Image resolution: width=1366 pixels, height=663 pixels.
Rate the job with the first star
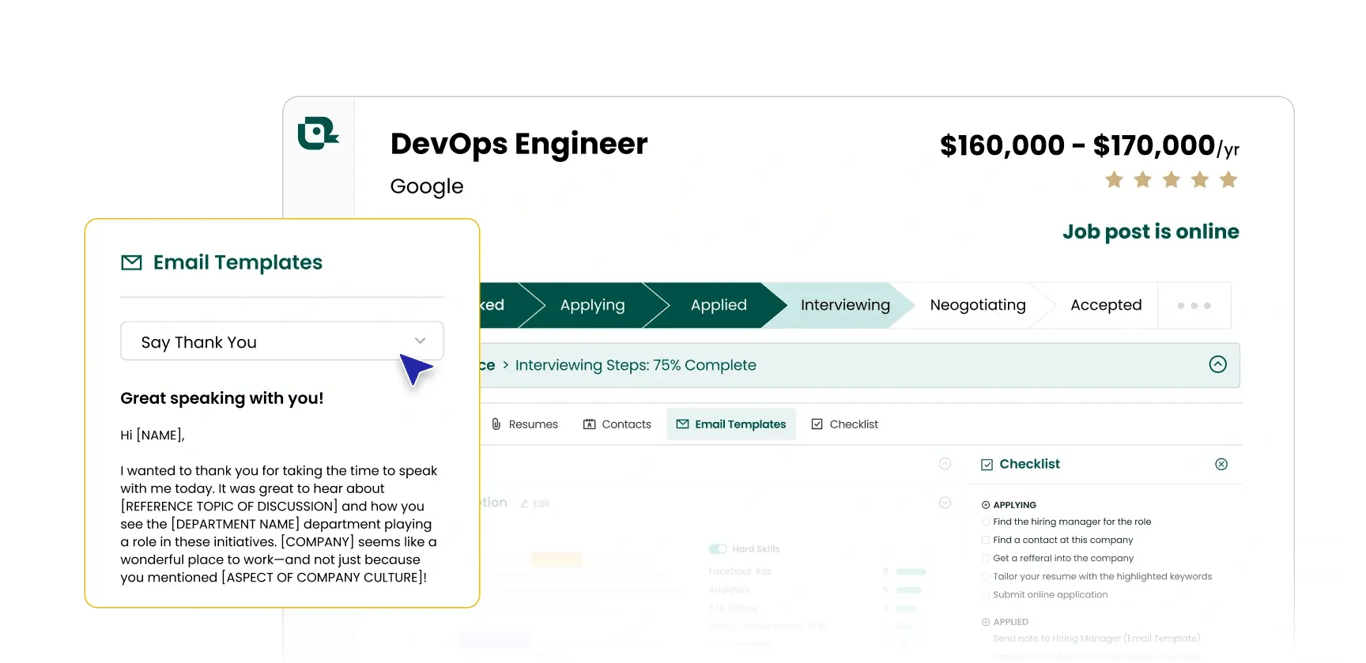[x=1114, y=180]
